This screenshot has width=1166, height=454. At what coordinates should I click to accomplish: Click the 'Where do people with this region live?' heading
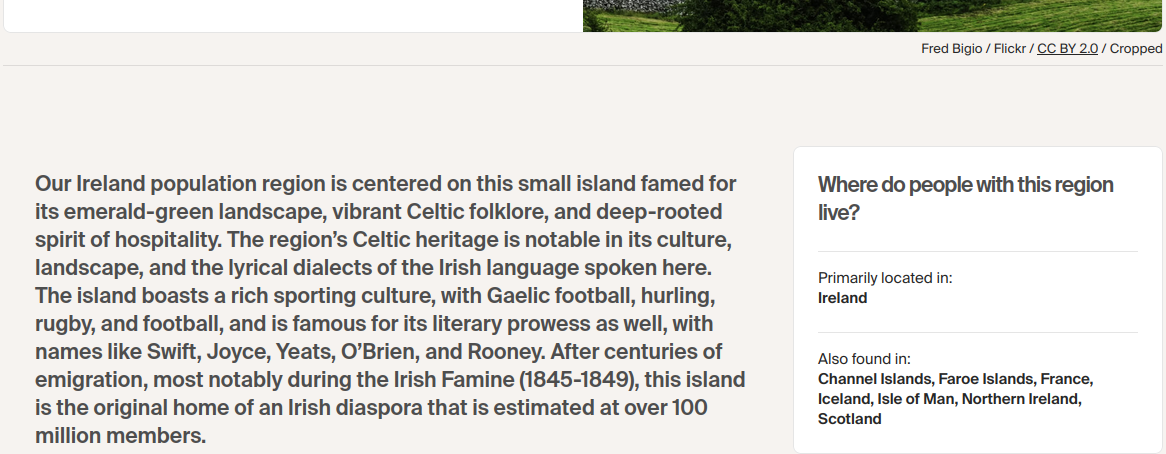965,198
